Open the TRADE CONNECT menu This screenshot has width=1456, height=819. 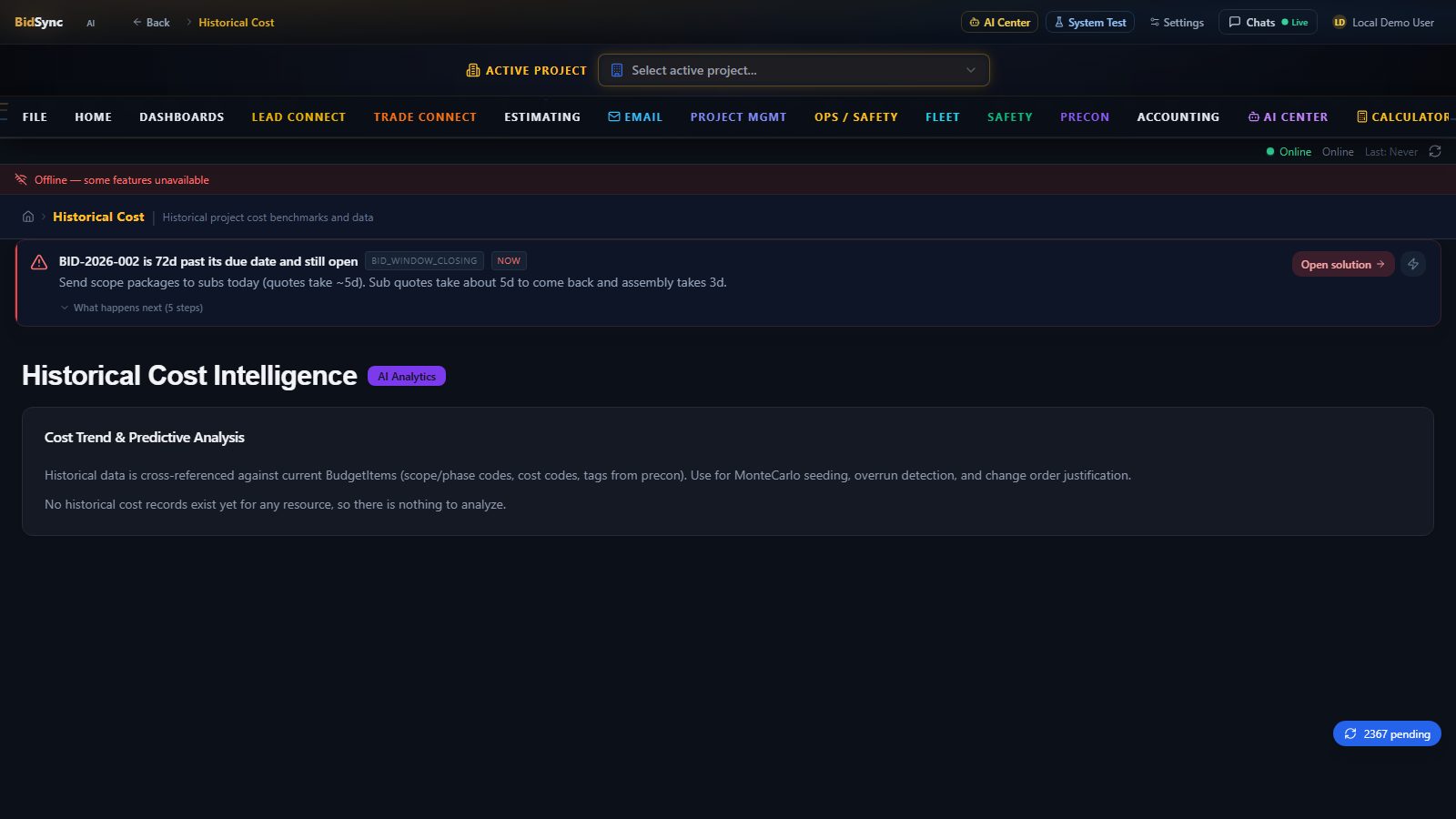click(425, 116)
